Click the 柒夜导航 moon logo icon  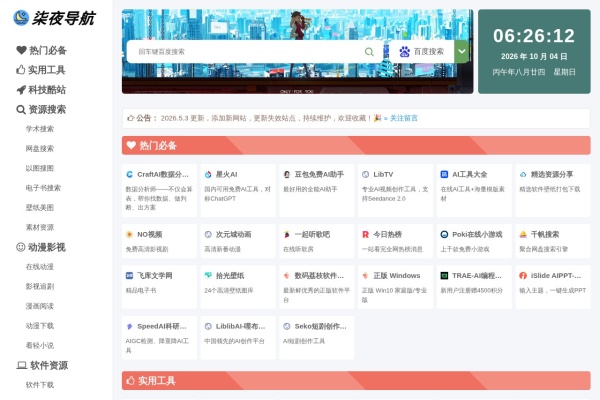pos(21,18)
